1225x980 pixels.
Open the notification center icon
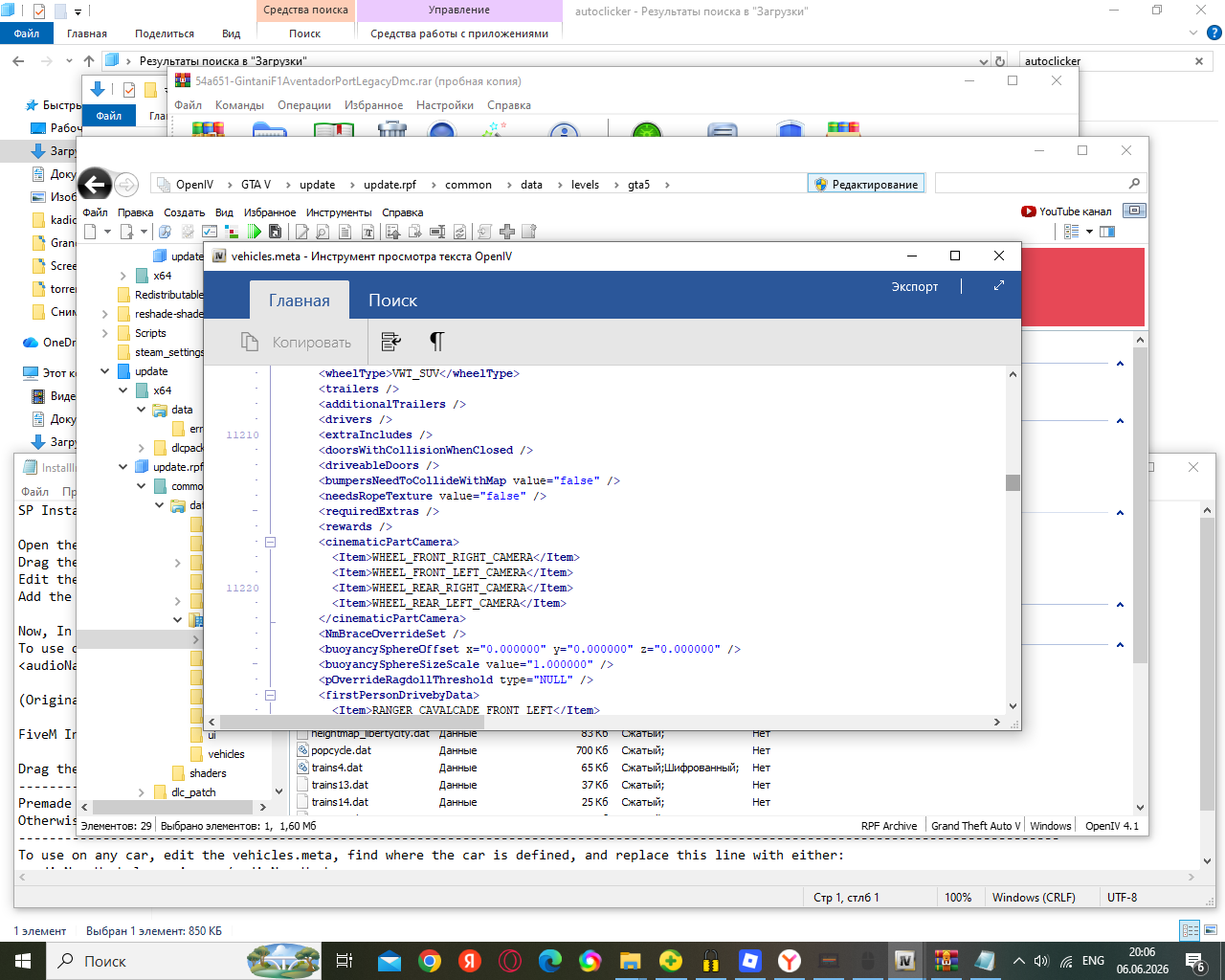[x=1194, y=961]
